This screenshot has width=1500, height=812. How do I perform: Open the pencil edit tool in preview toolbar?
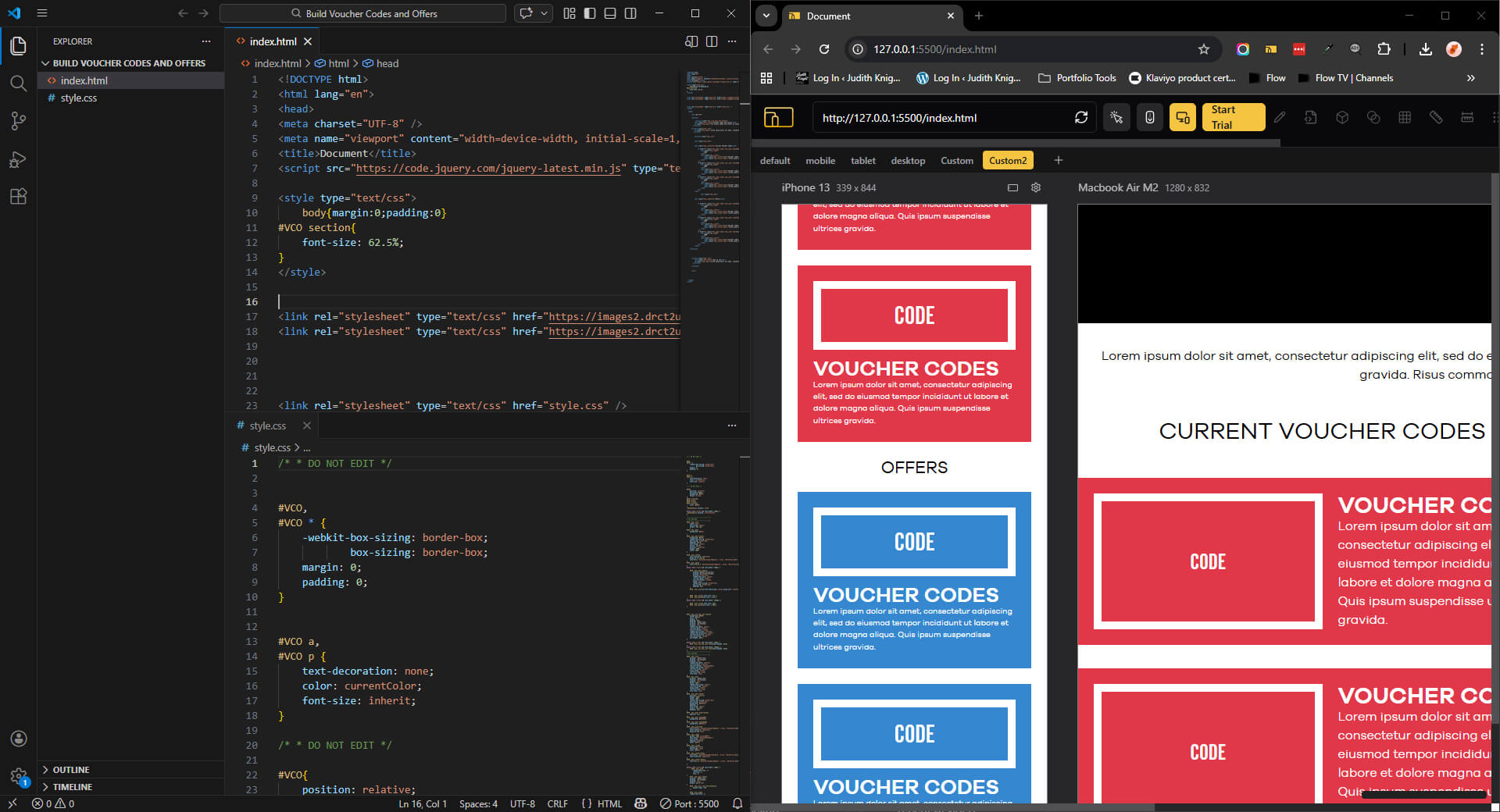coord(1280,118)
